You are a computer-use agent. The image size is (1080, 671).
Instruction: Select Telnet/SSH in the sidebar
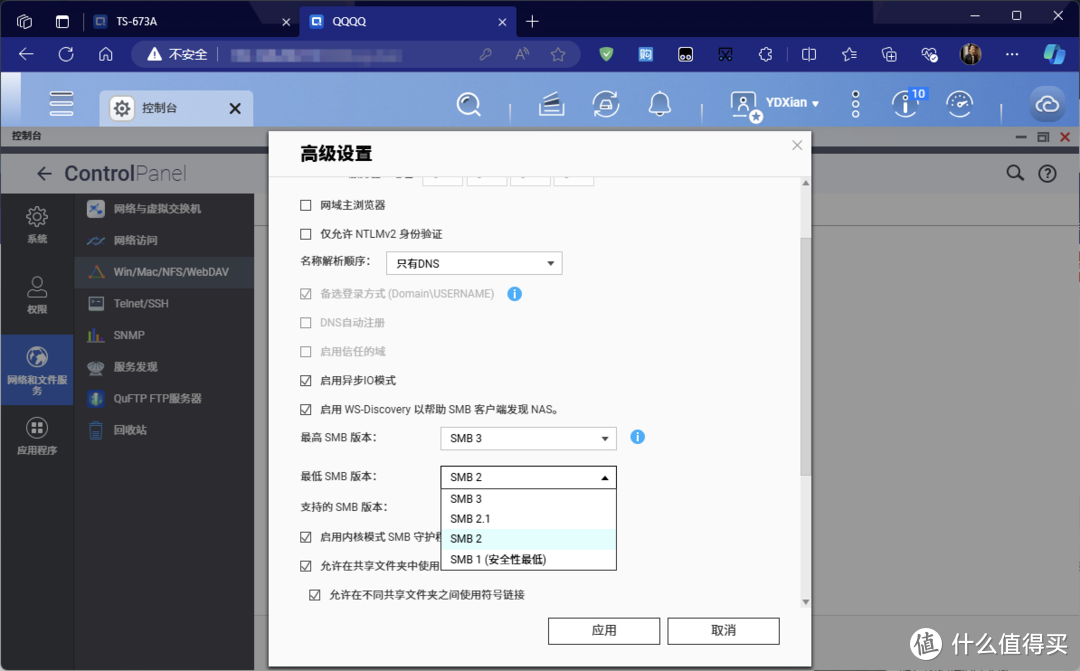(141, 303)
